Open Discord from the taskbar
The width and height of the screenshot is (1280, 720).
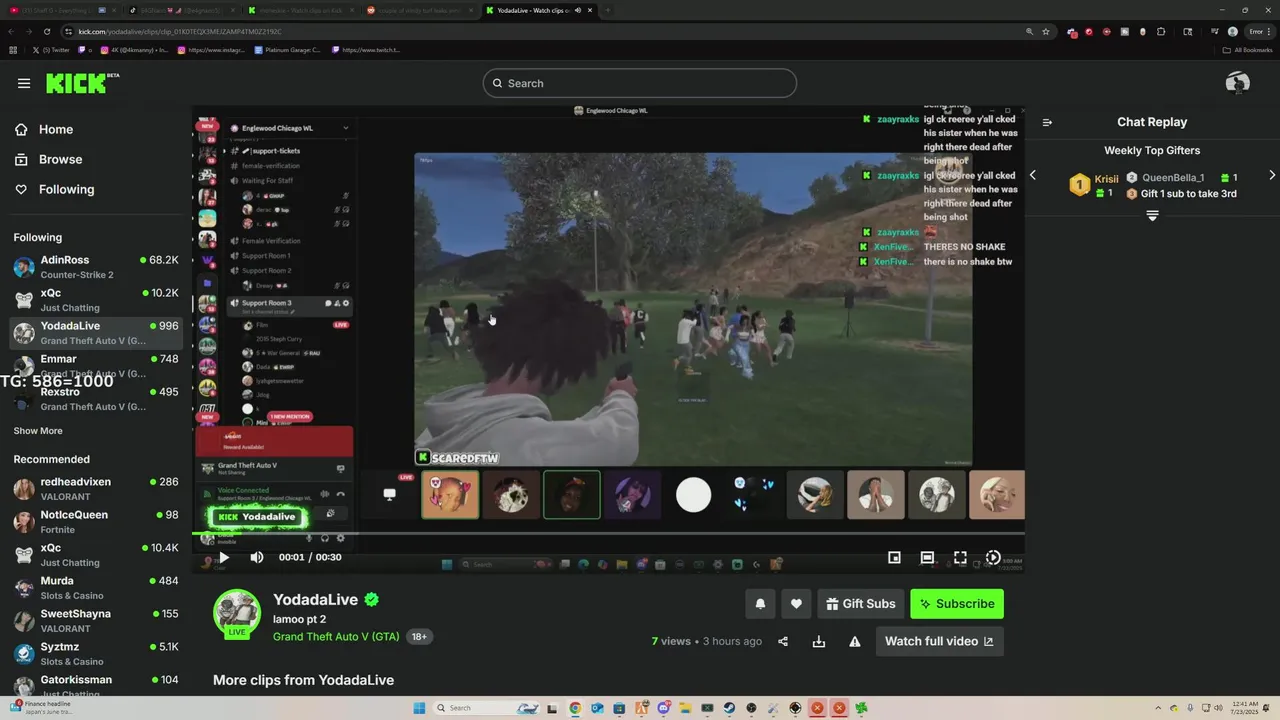(663, 708)
